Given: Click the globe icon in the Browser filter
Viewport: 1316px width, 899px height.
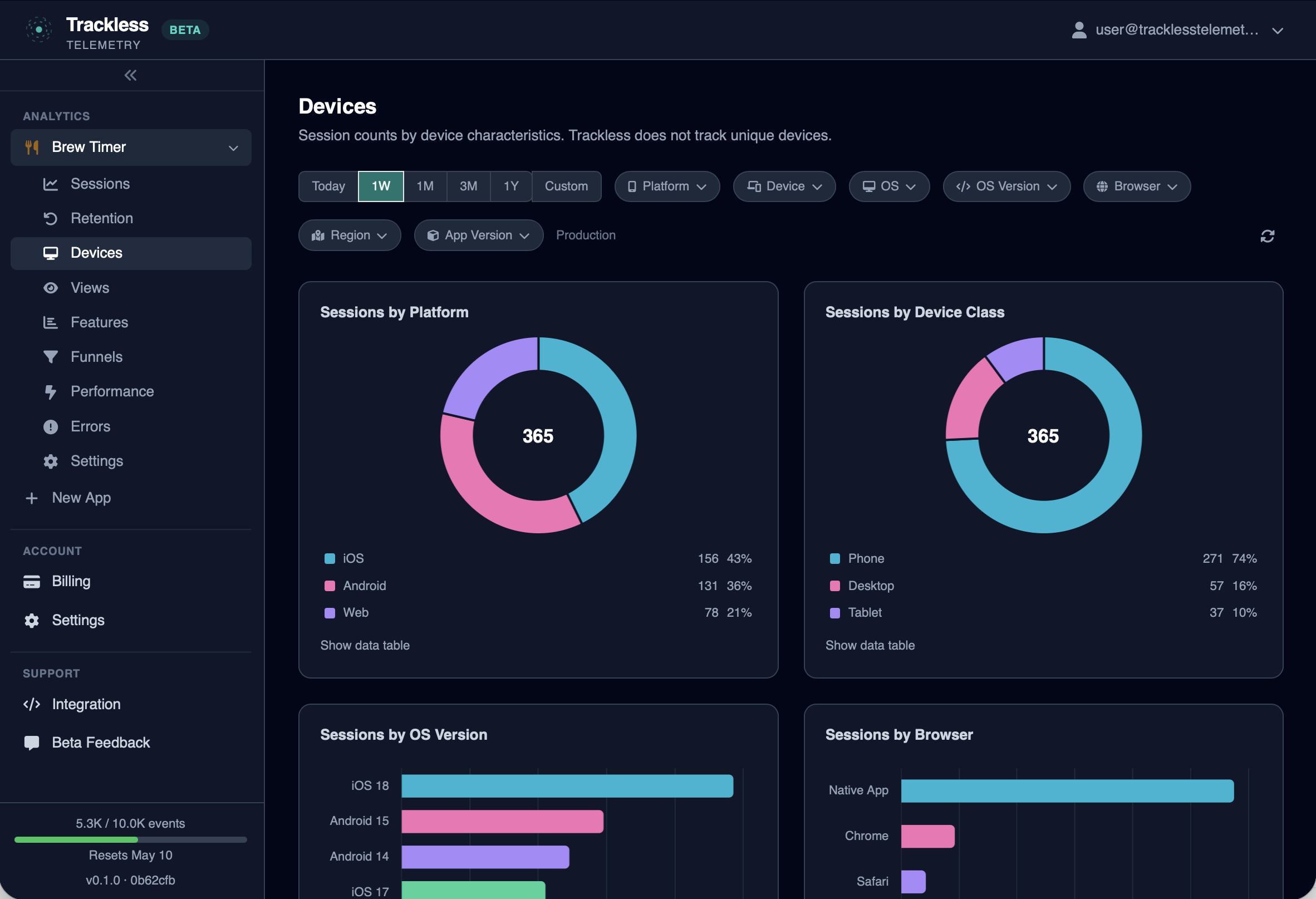Looking at the screenshot, I should [1102, 186].
